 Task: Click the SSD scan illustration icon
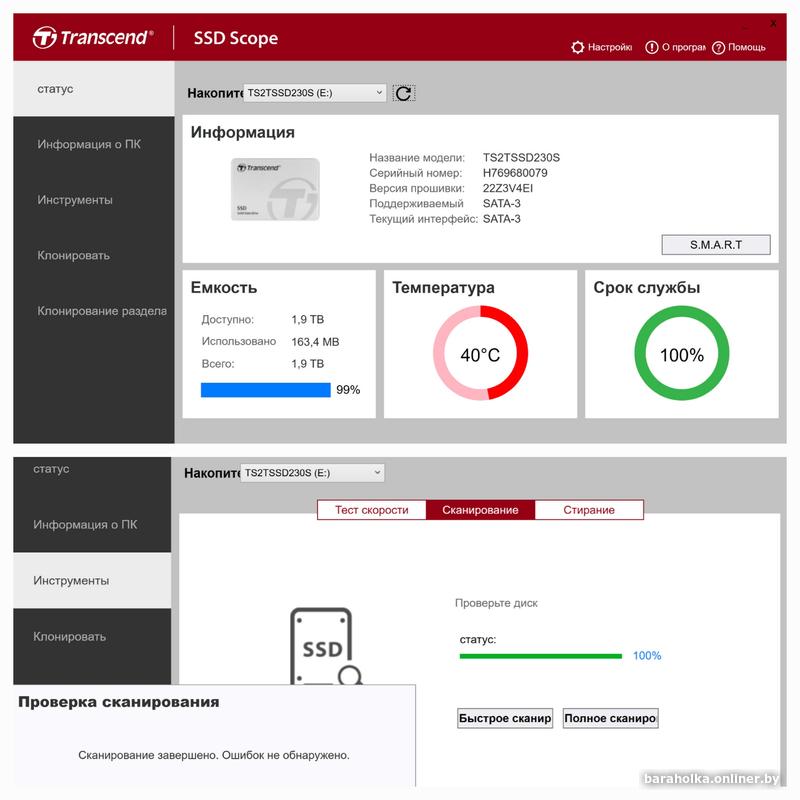pos(326,646)
